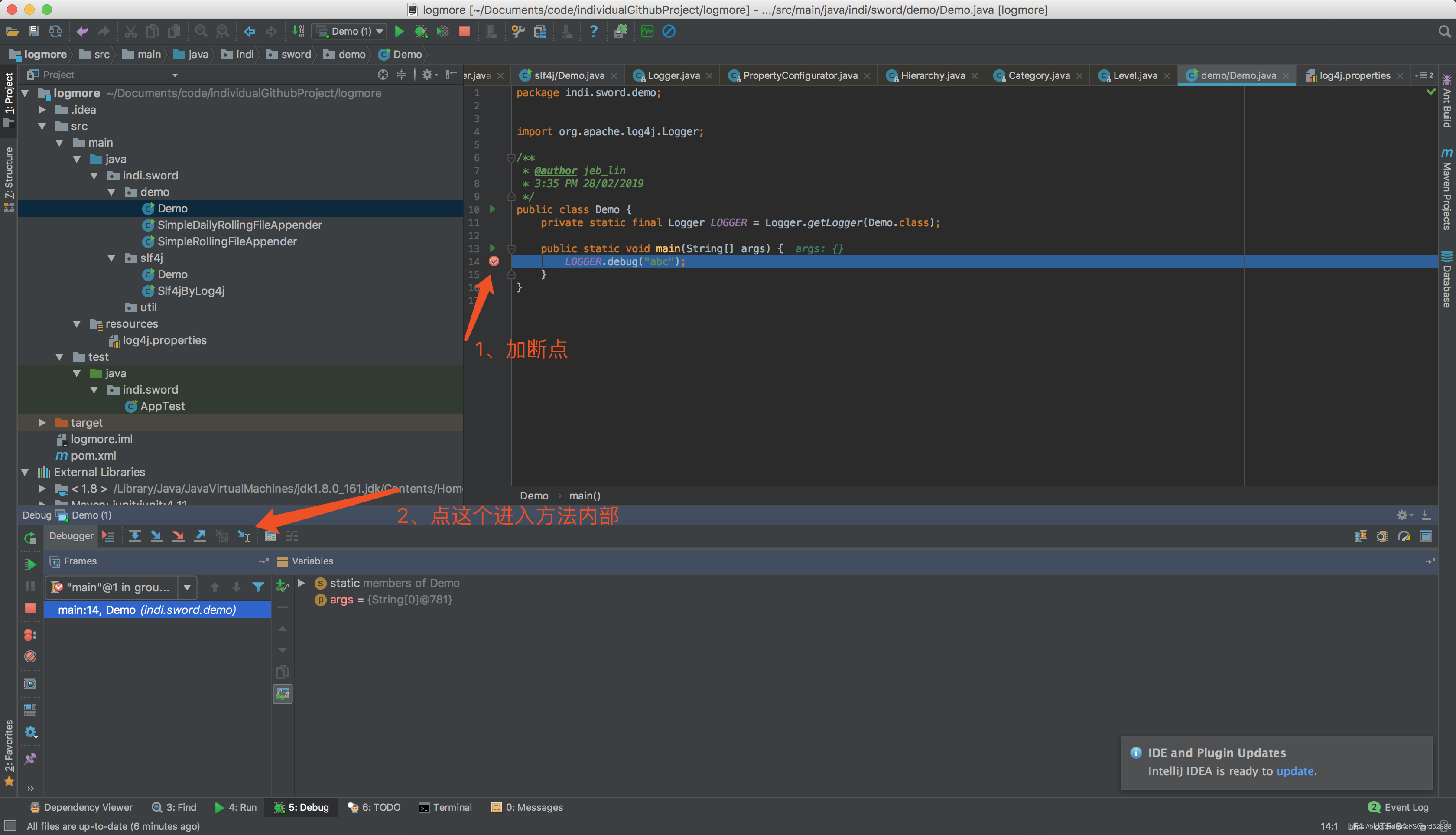Click run gutter arrow at line 10
The width and height of the screenshot is (1456, 835).
pyautogui.click(x=492, y=209)
